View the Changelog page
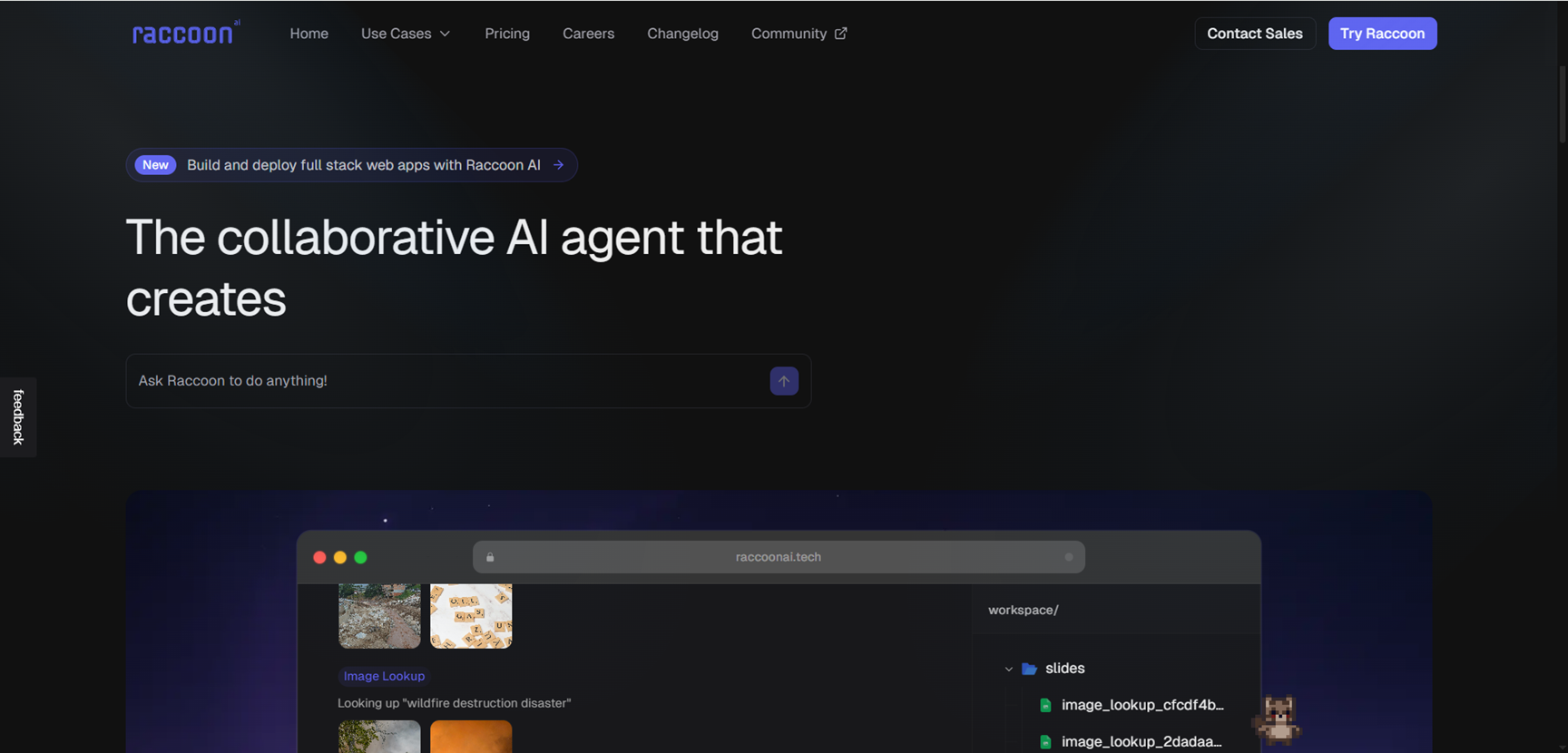Image resolution: width=1568 pixels, height=753 pixels. tap(682, 34)
